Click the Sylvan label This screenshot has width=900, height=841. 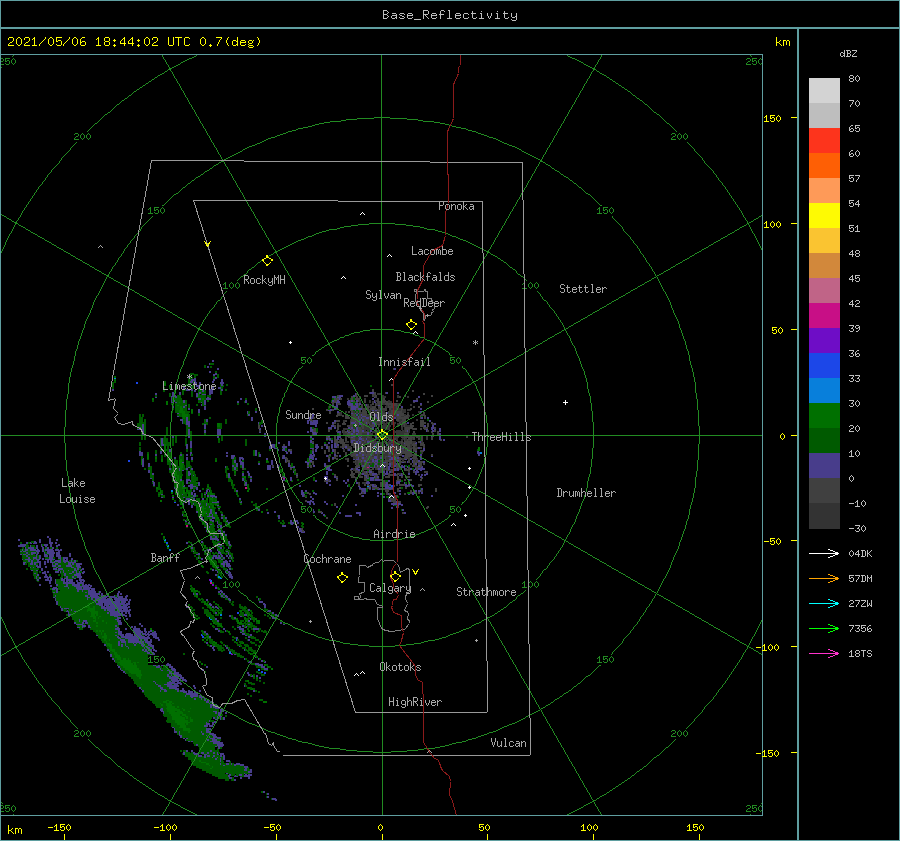[383, 295]
